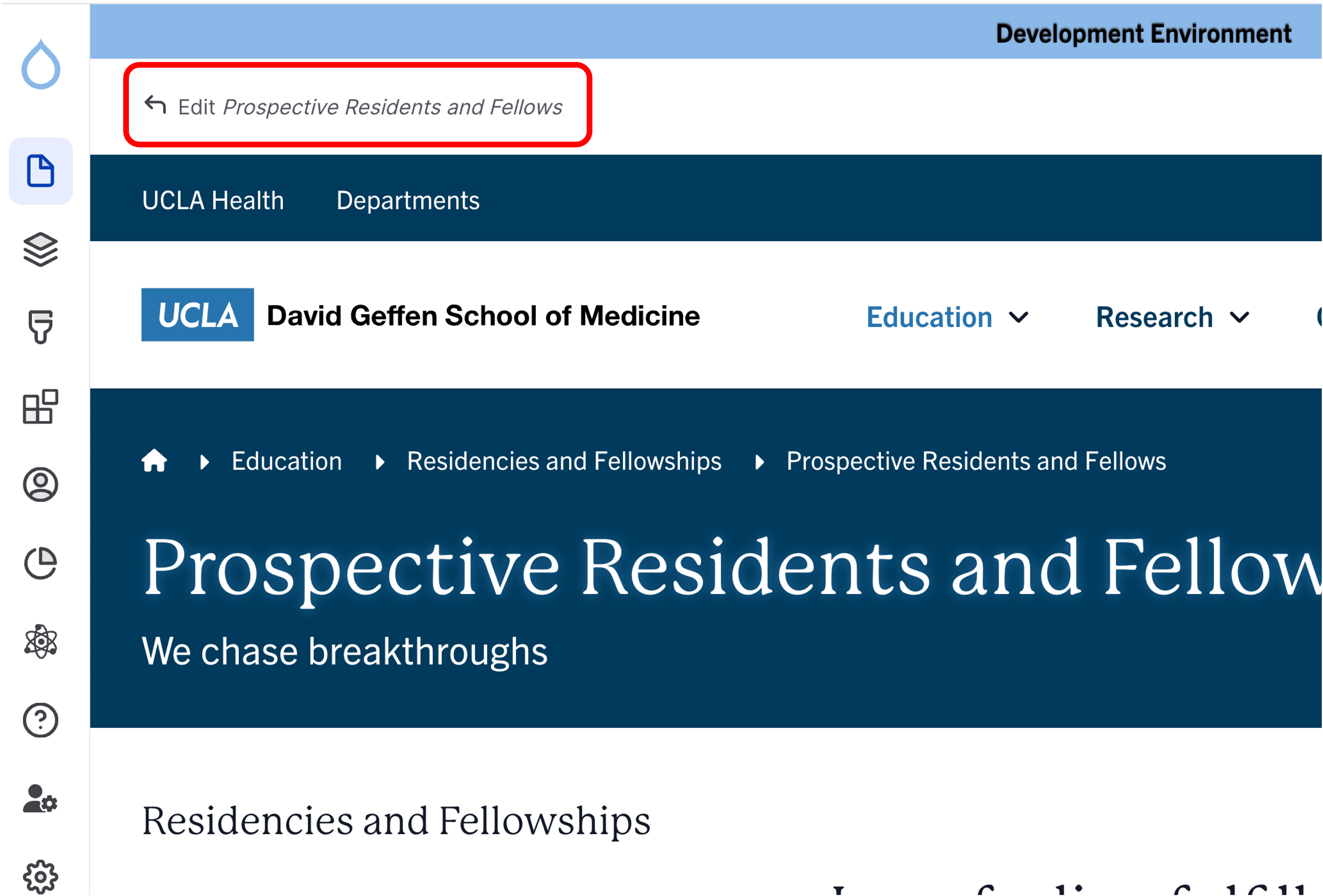Click Residencies and Fellowships breadcrumb link

(564, 461)
